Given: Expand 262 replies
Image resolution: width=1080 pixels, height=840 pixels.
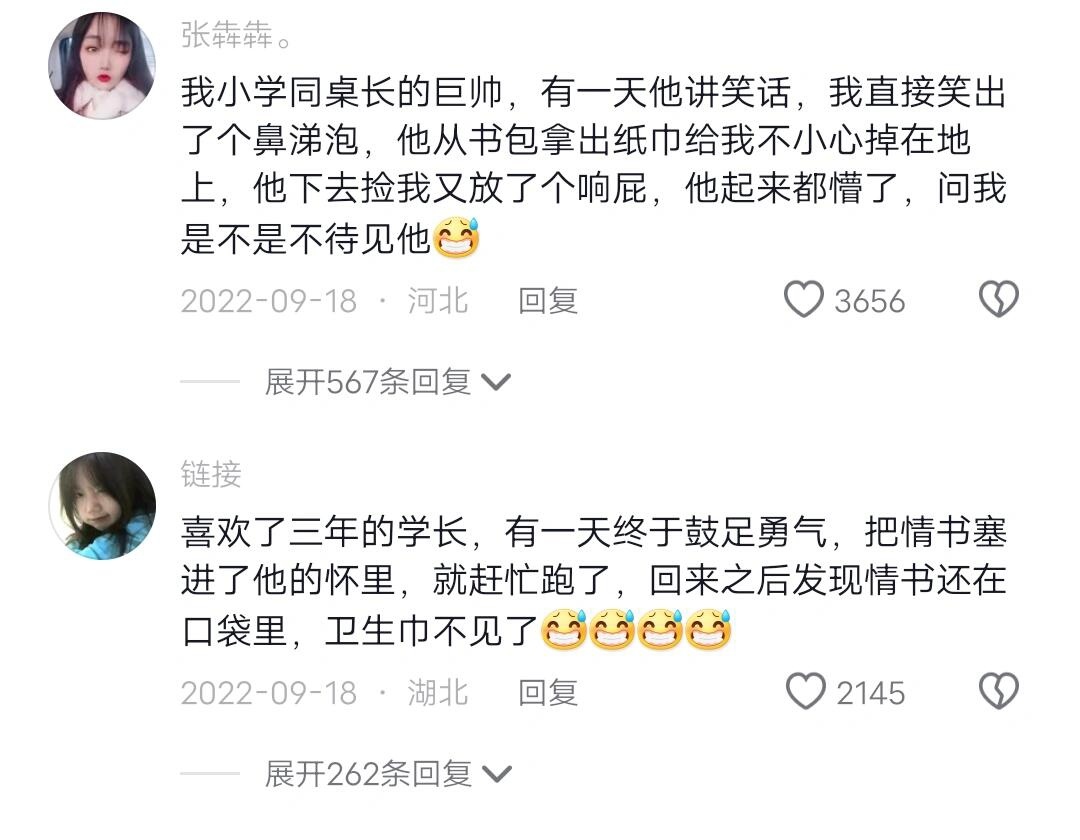Looking at the screenshot, I should (368, 774).
